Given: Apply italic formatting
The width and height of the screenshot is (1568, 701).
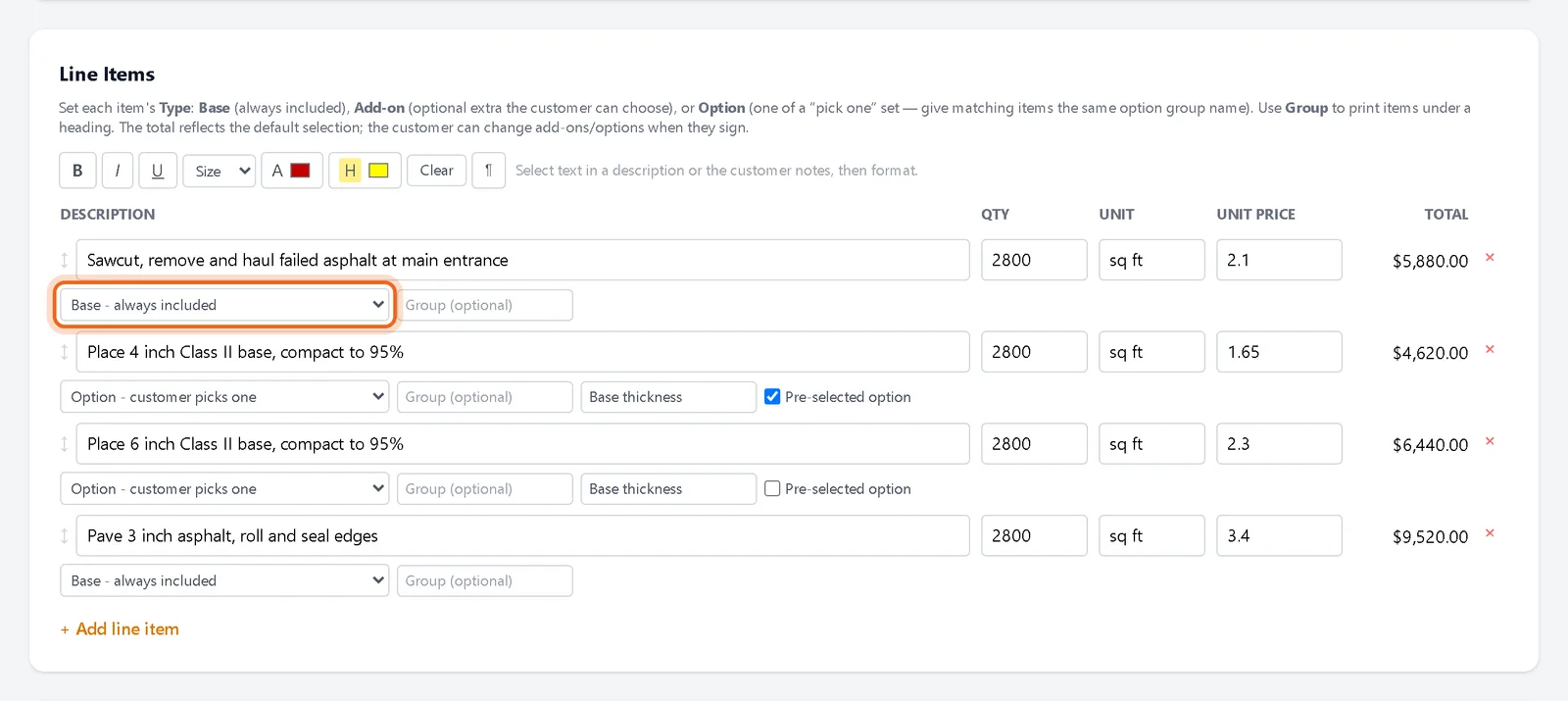Looking at the screenshot, I should (118, 171).
